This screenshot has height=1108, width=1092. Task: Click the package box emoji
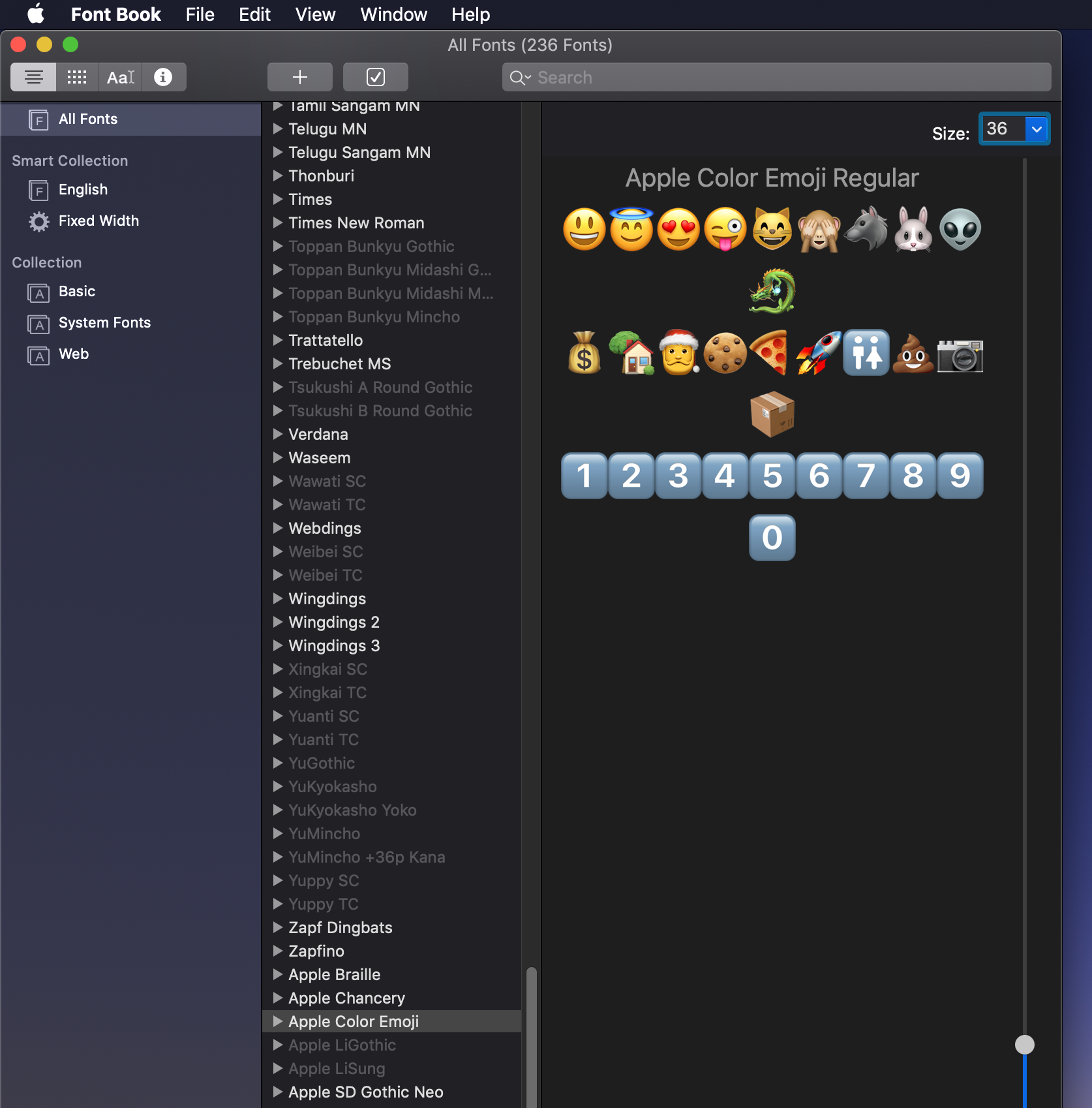click(772, 414)
